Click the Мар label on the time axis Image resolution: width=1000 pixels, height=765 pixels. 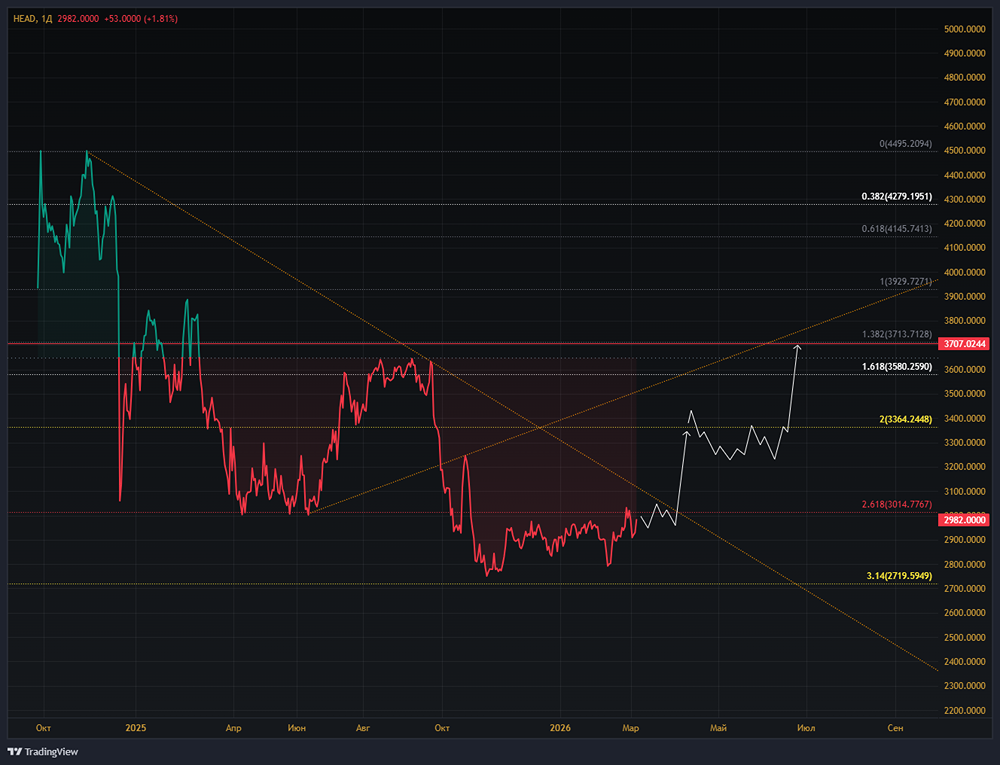(x=631, y=728)
